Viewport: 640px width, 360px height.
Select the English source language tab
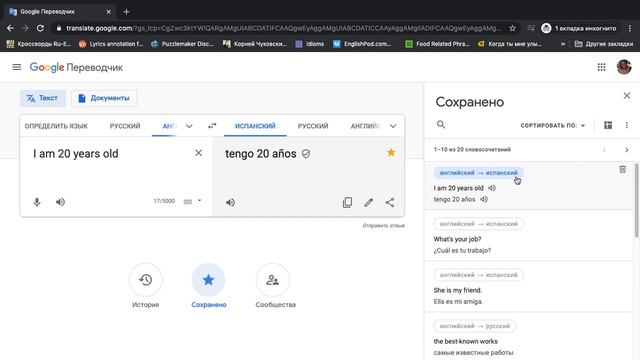click(169, 126)
